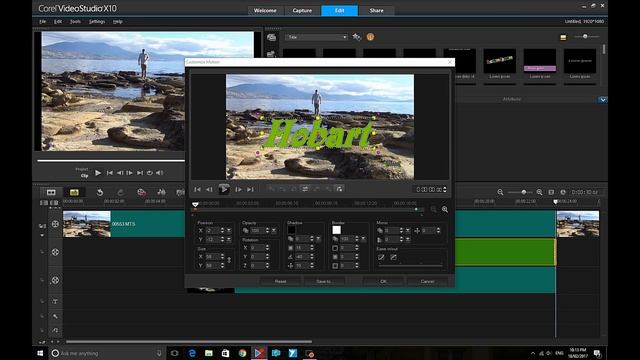Click Reset in Customize Motion dialog
Screen dimensions: 640x360
point(280,281)
